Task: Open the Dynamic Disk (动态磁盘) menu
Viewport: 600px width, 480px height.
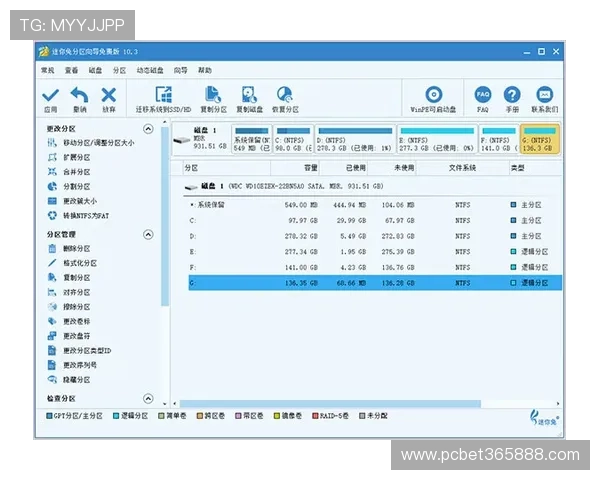Action: (x=150, y=70)
